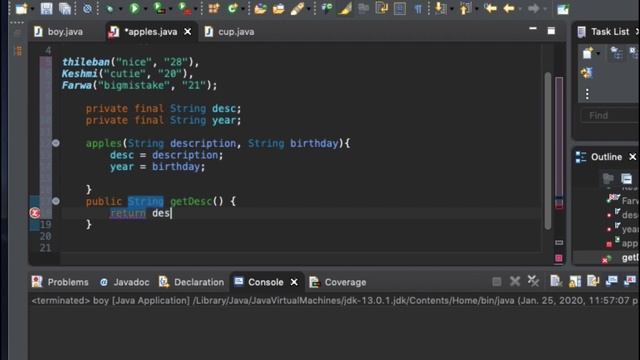Screen dimensions: 640x360
Task: Click the red error overview square
Action: click(x=559, y=258)
